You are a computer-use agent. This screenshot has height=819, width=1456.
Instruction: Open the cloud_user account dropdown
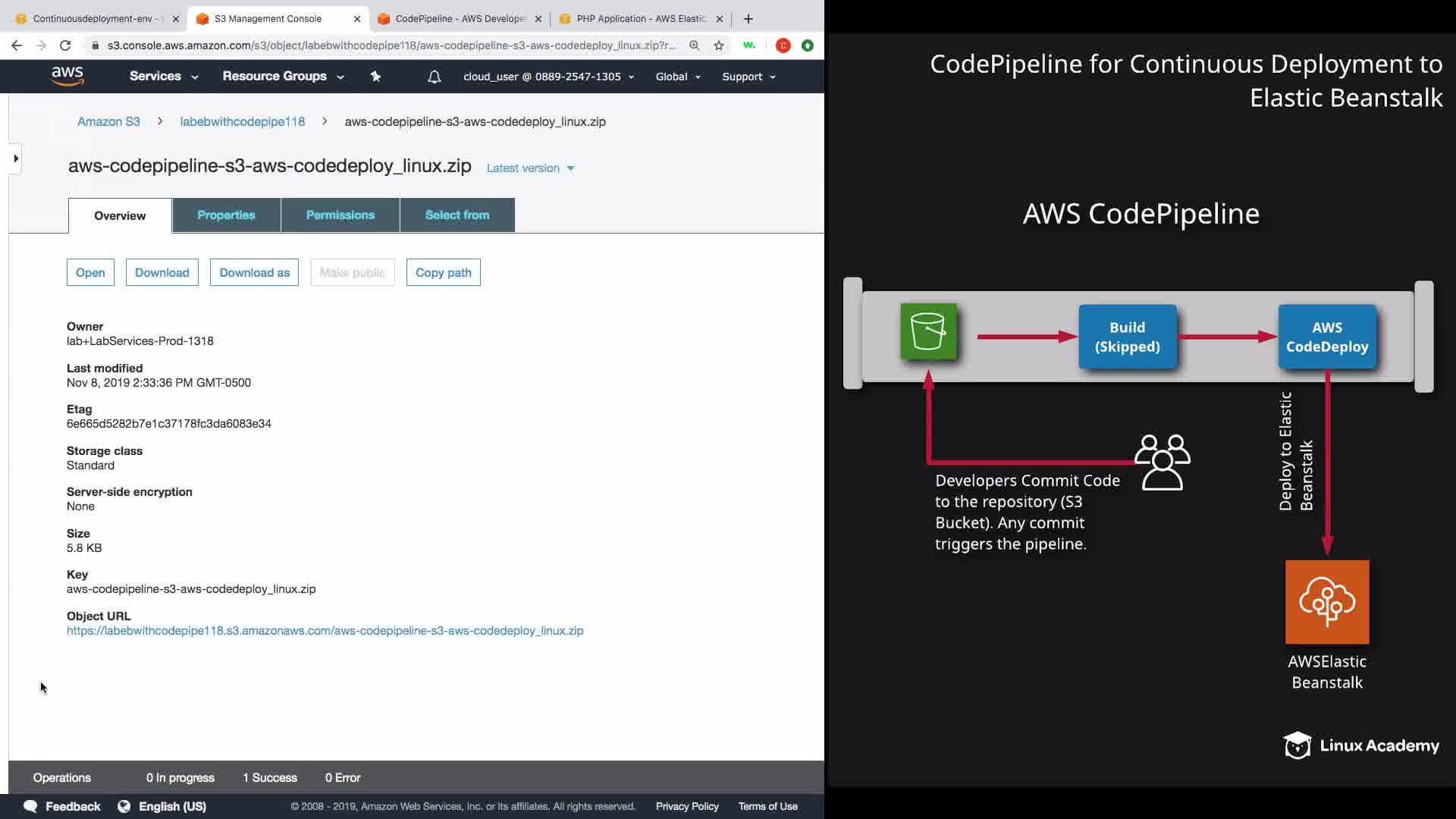pos(548,77)
